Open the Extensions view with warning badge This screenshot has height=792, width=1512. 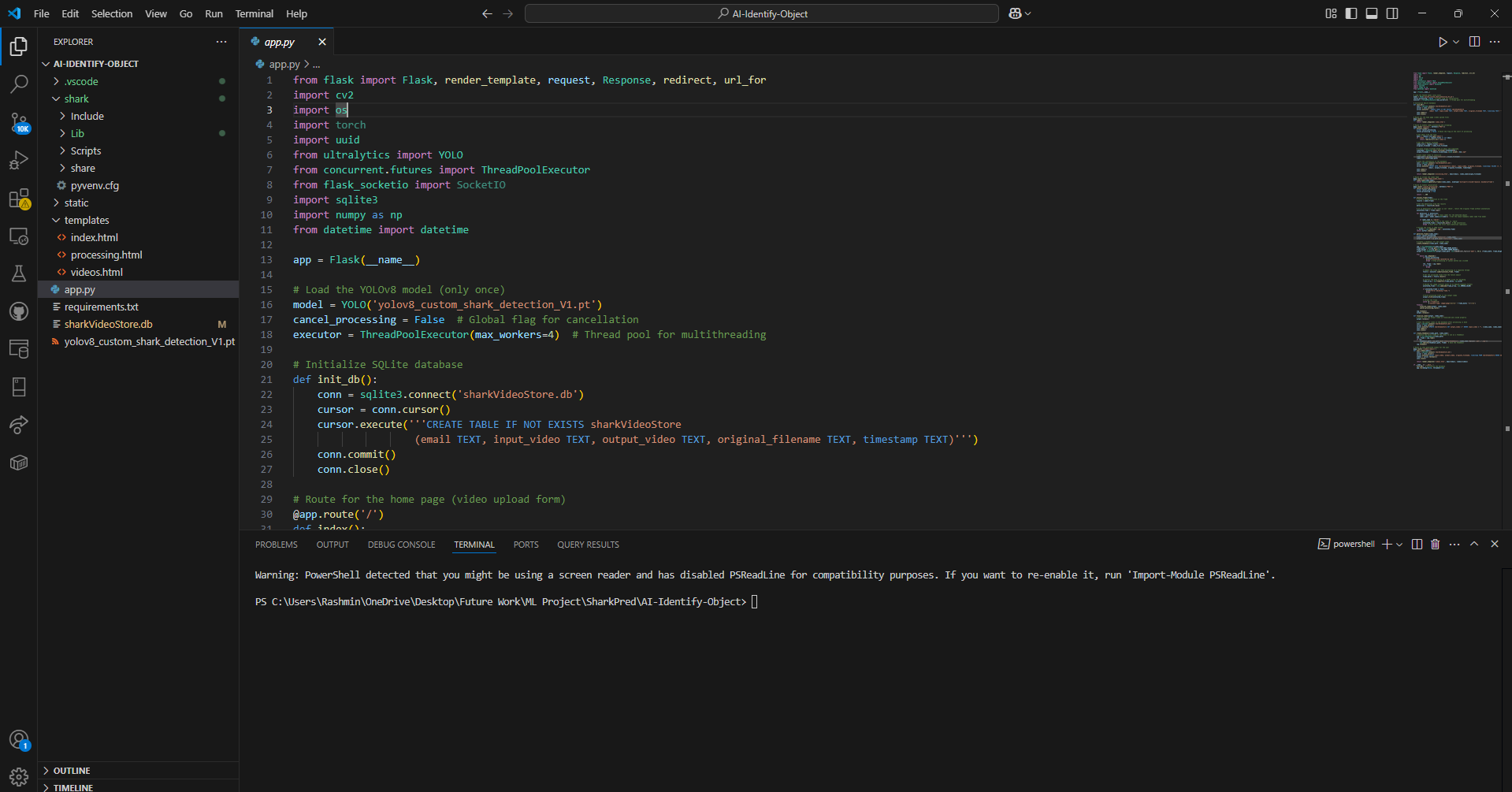click(19, 198)
